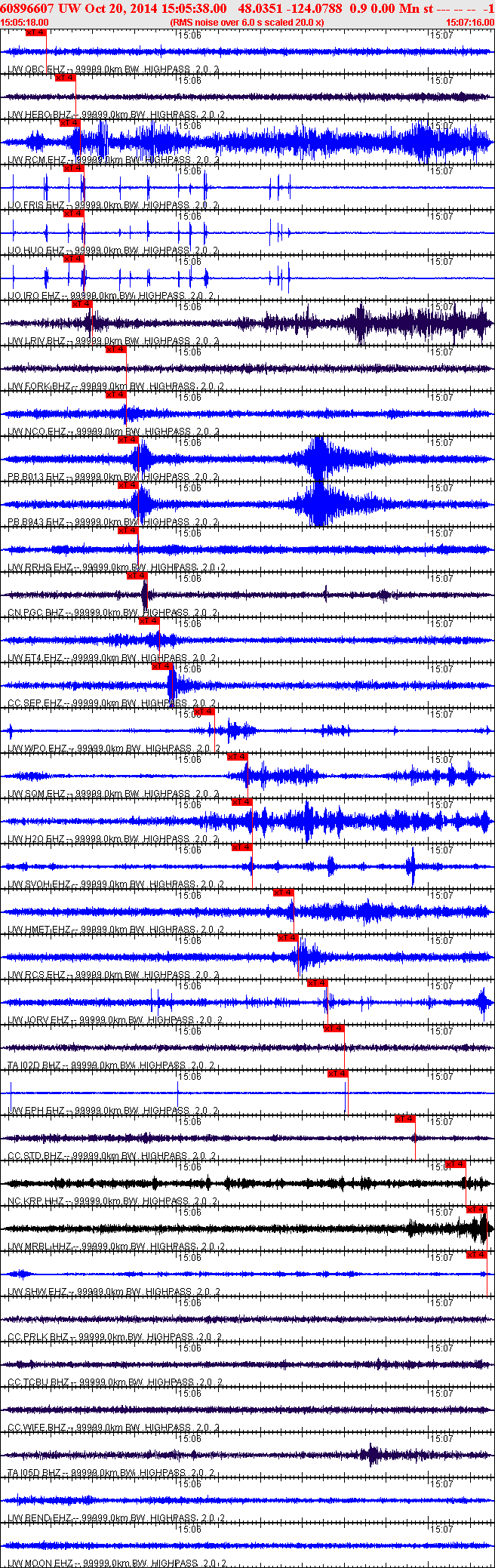This screenshot has height=1568, width=495.
Task: Select the CC WIFE BHZ station label
Action: coord(38,1428)
